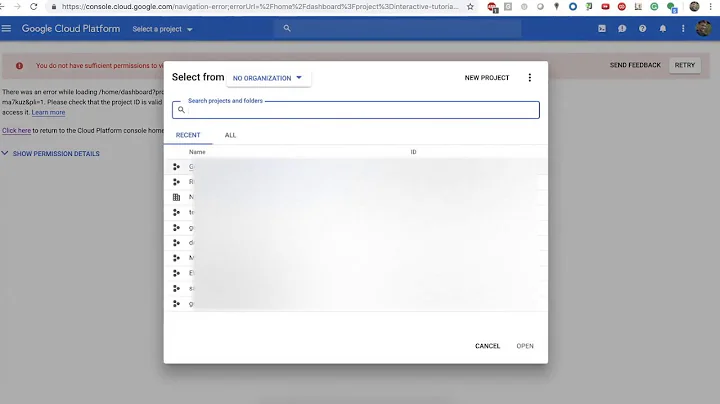Show notifications bell in header
The width and height of the screenshot is (720, 404).
click(x=663, y=28)
